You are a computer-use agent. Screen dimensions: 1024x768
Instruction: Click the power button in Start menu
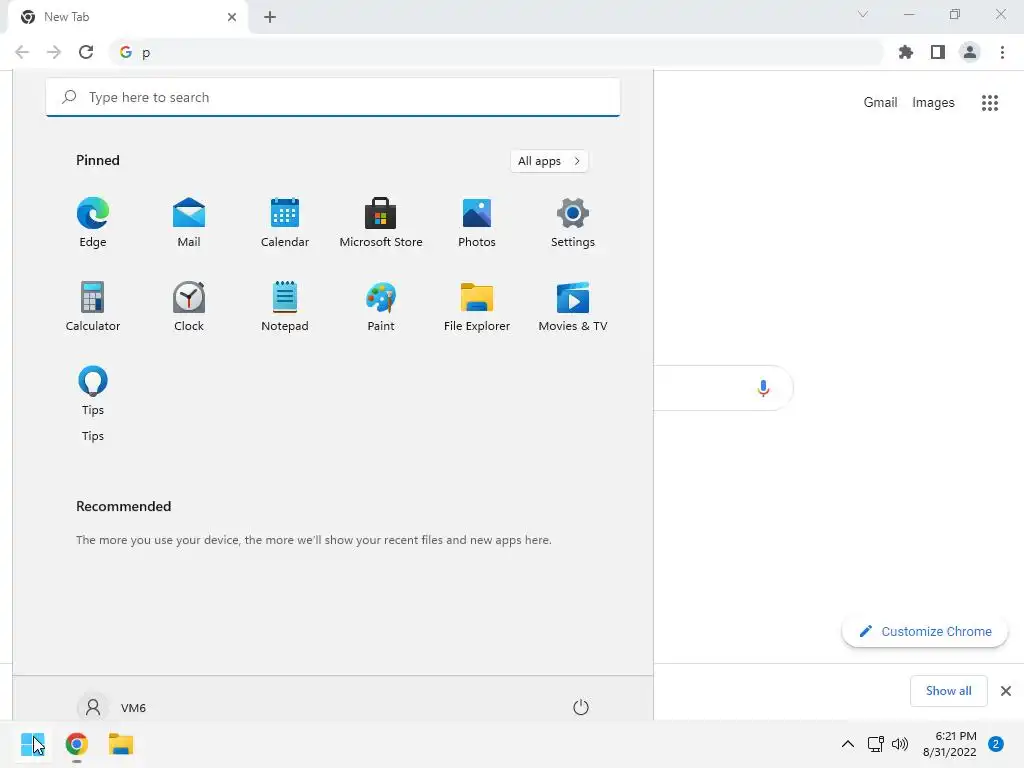pos(581,707)
